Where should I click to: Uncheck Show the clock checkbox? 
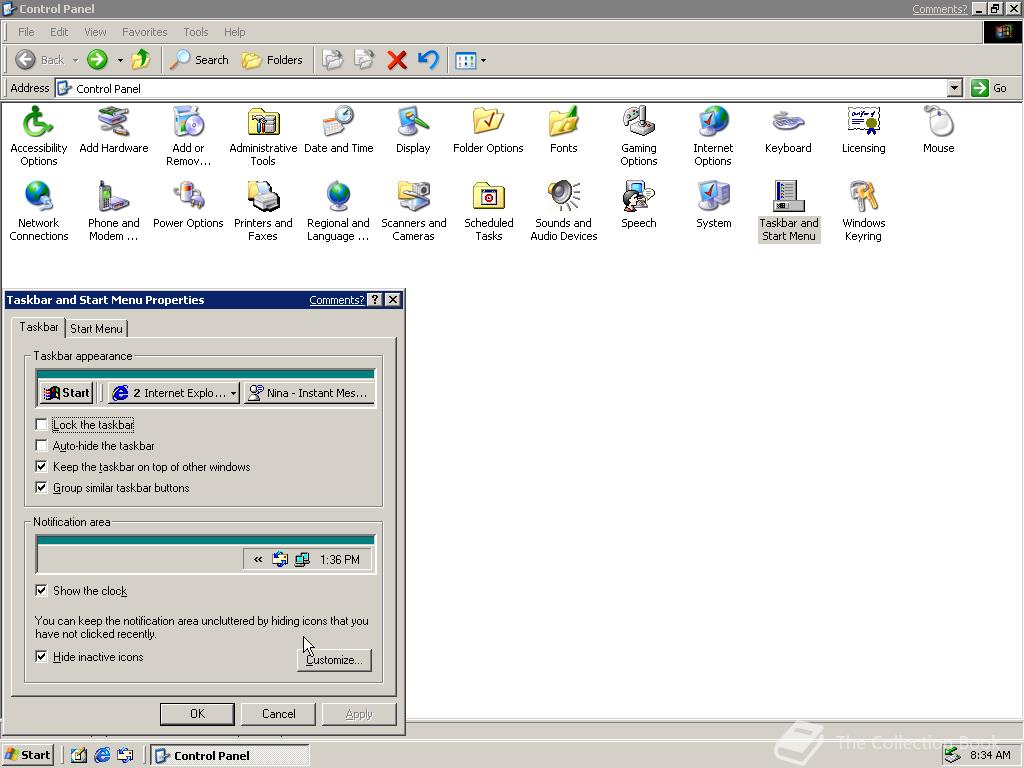point(42,591)
